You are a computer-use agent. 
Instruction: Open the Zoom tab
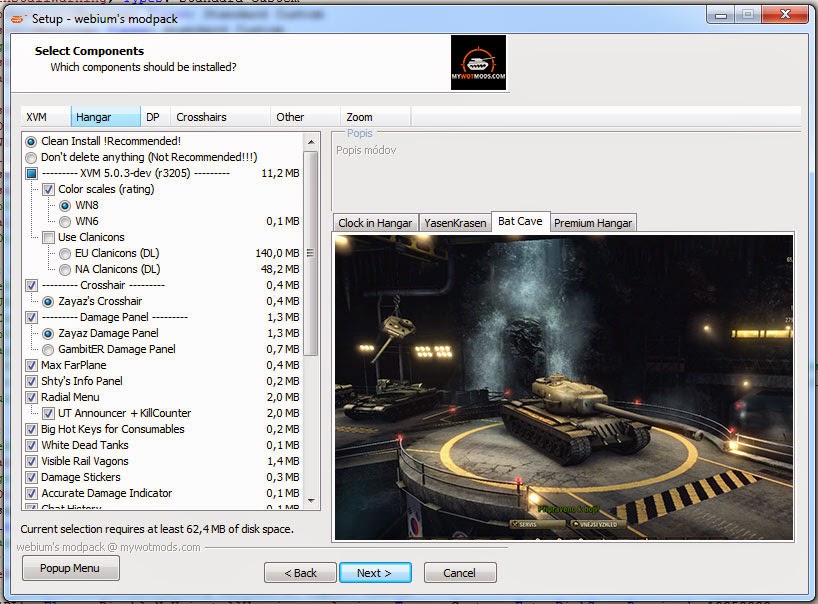pyautogui.click(x=376, y=117)
